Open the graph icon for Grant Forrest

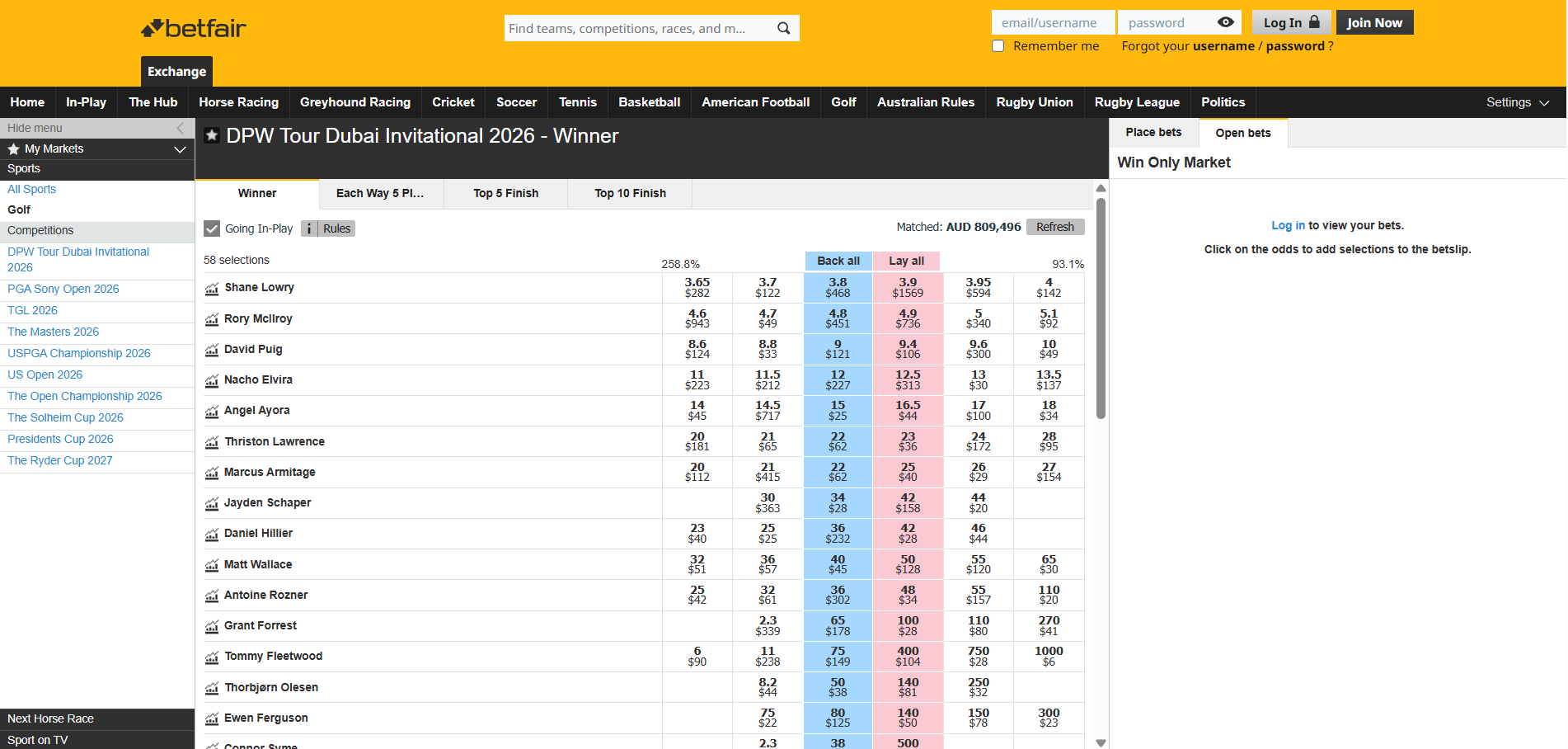[x=212, y=626]
